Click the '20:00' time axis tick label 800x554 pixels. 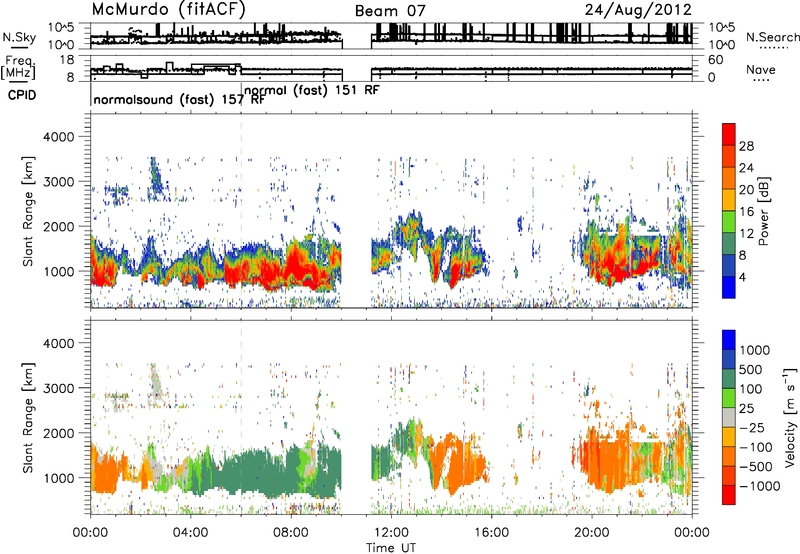pyautogui.click(x=591, y=532)
